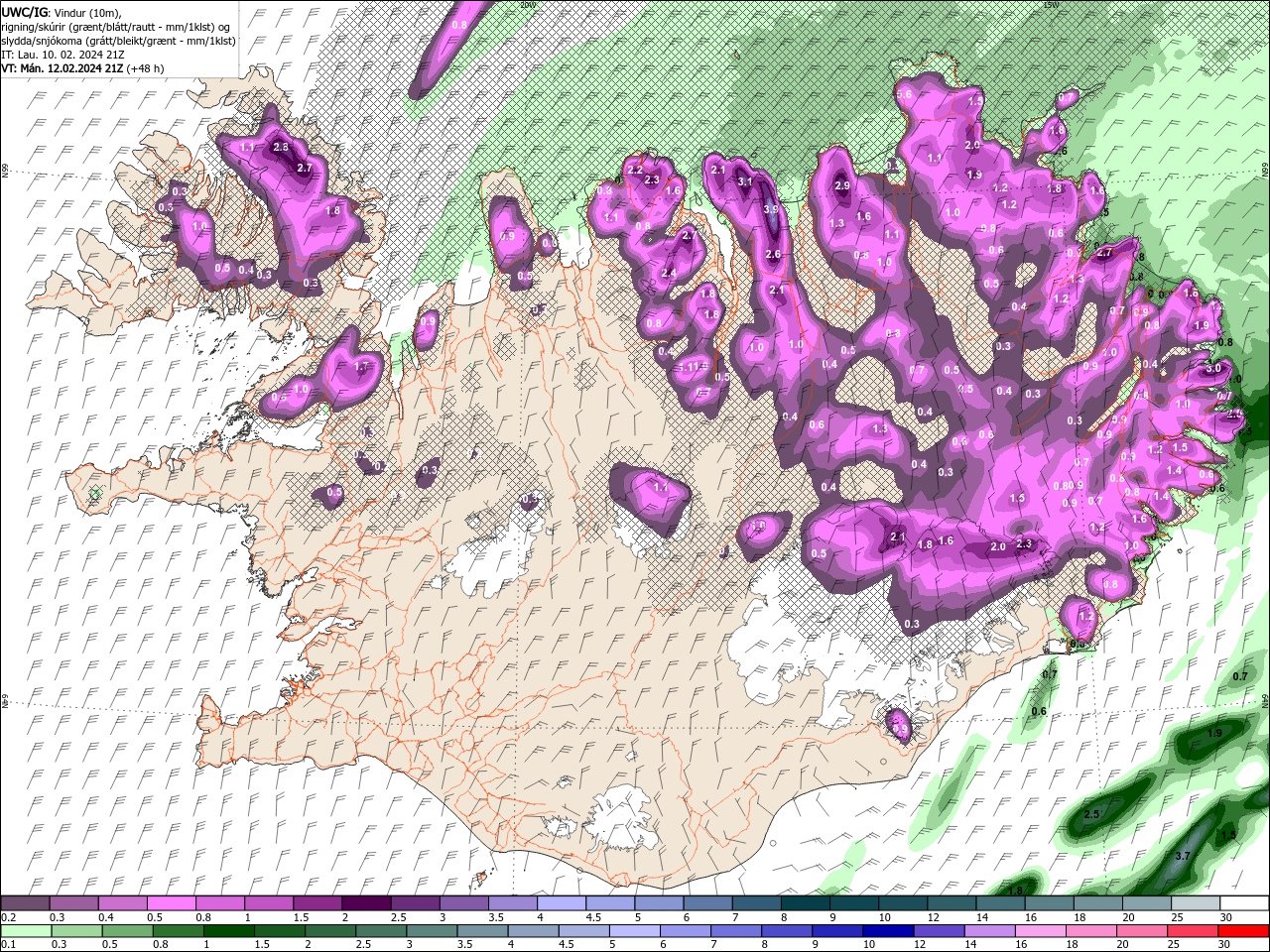Pick the rain legend swatch between 0.1 and 0.3
The image size is (1270, 952).
coord(25,931)
